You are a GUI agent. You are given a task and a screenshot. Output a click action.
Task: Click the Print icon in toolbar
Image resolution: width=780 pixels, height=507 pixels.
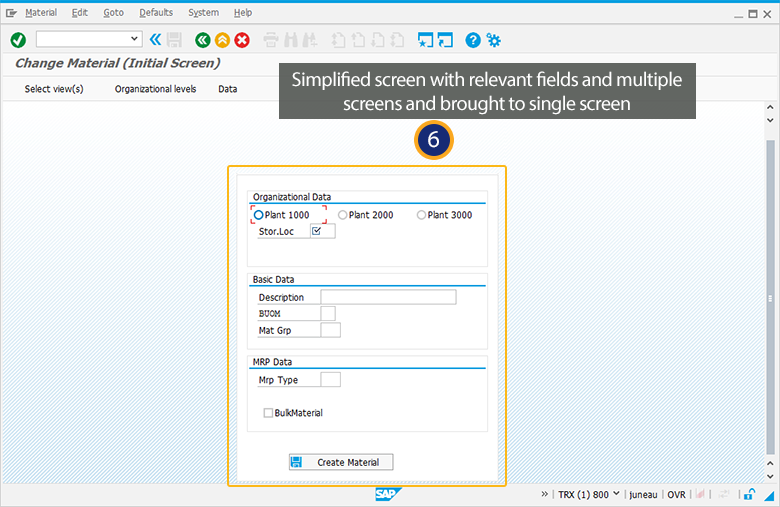271,40
